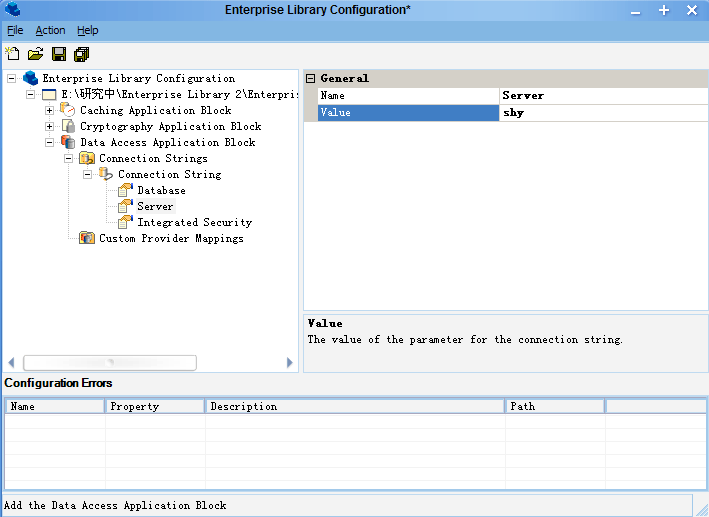
Task: Open the File menu
Action: [15, 30]
